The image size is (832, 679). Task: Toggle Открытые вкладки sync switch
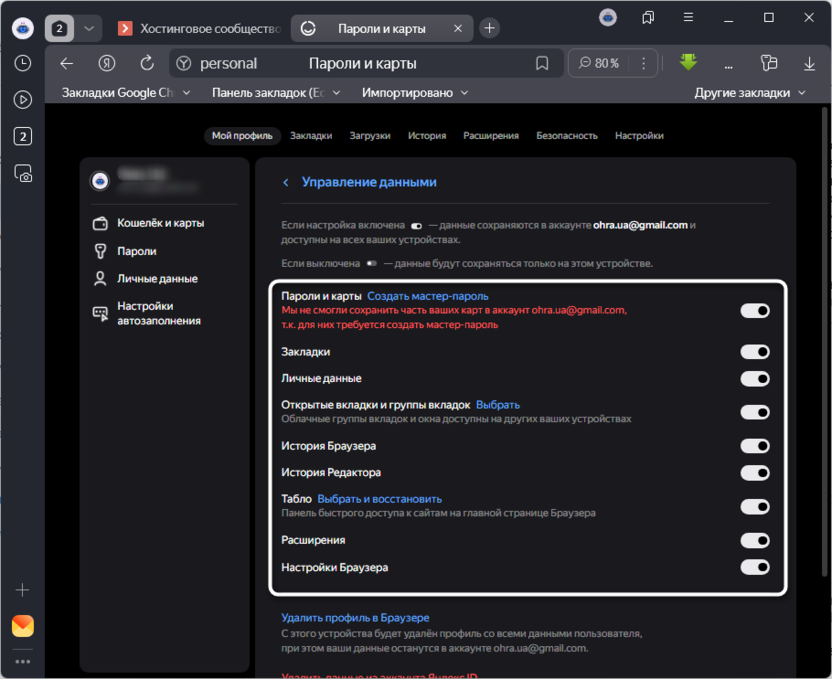(x=755, y=412)
